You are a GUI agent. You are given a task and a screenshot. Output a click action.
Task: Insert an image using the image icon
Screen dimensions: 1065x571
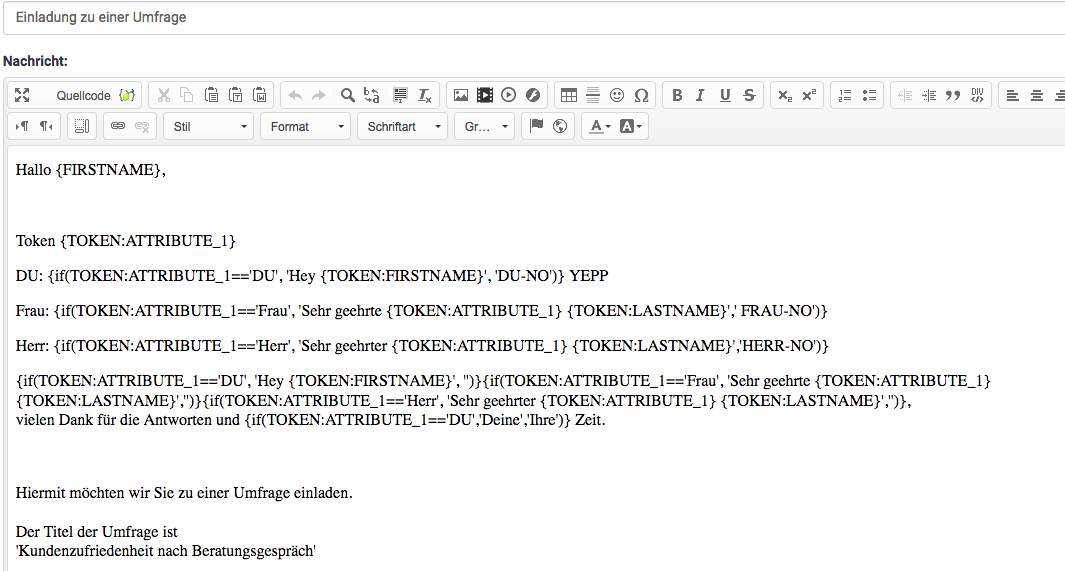click(x=461, y=95)
